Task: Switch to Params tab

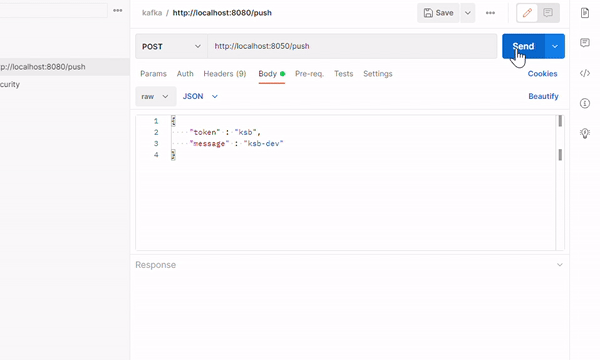Action: coord(153,74)
